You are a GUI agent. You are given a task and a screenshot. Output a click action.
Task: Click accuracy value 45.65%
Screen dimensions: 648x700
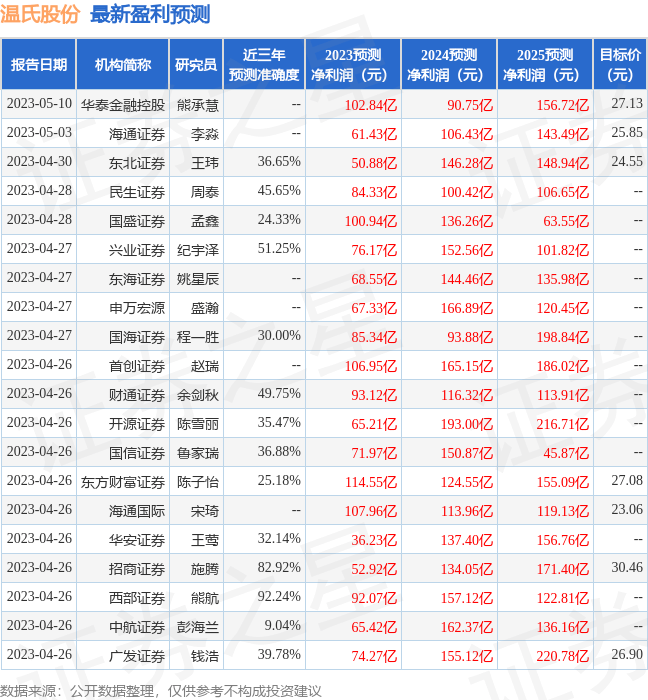[279, 190]
